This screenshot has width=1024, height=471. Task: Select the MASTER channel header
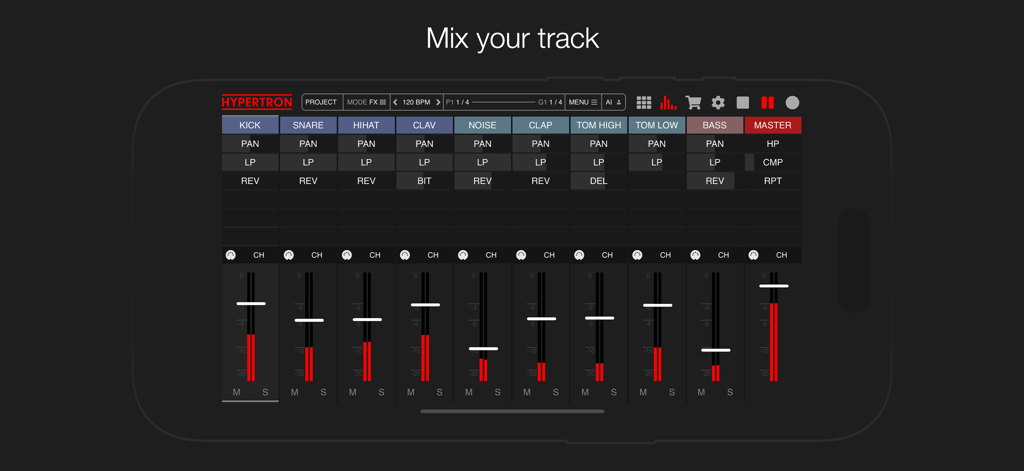[x=773, y=125]
